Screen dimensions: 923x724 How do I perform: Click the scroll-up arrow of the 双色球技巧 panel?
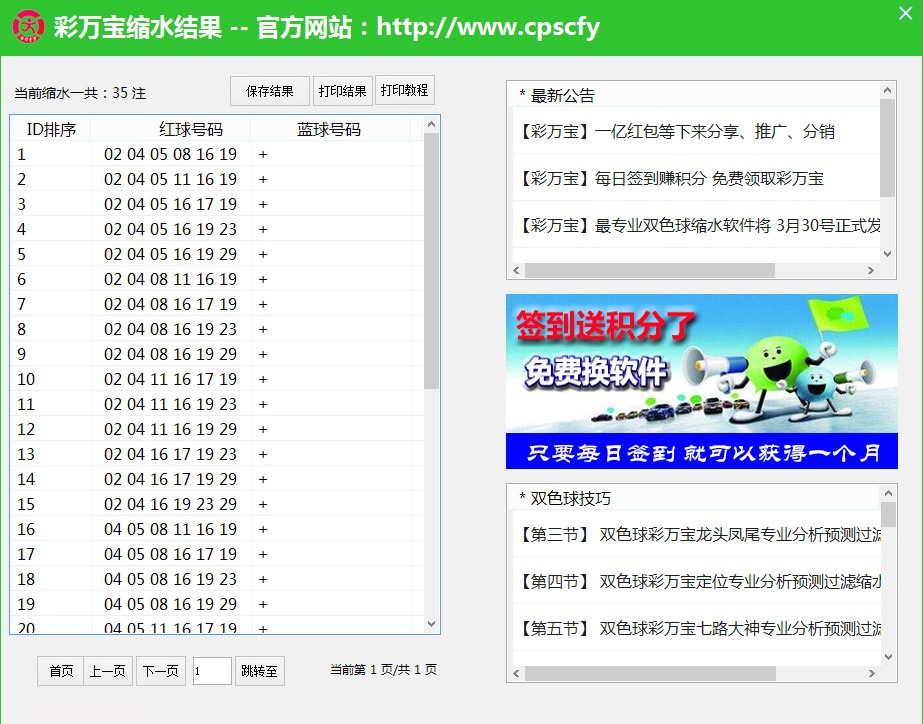[x=886, y=491]
